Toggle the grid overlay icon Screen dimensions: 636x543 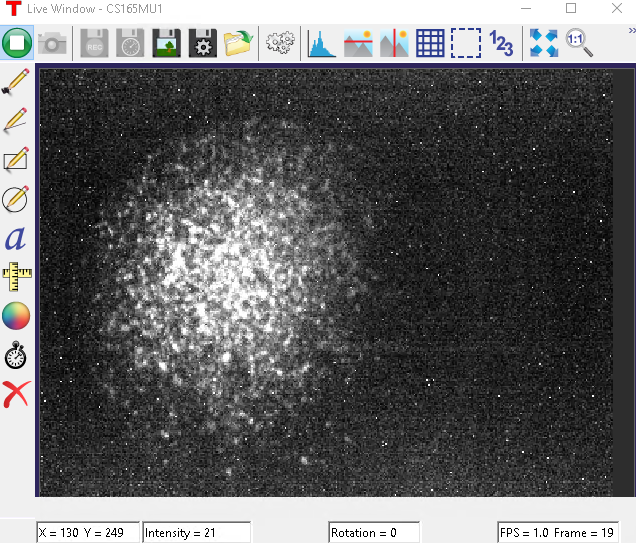tap(430, 43)
